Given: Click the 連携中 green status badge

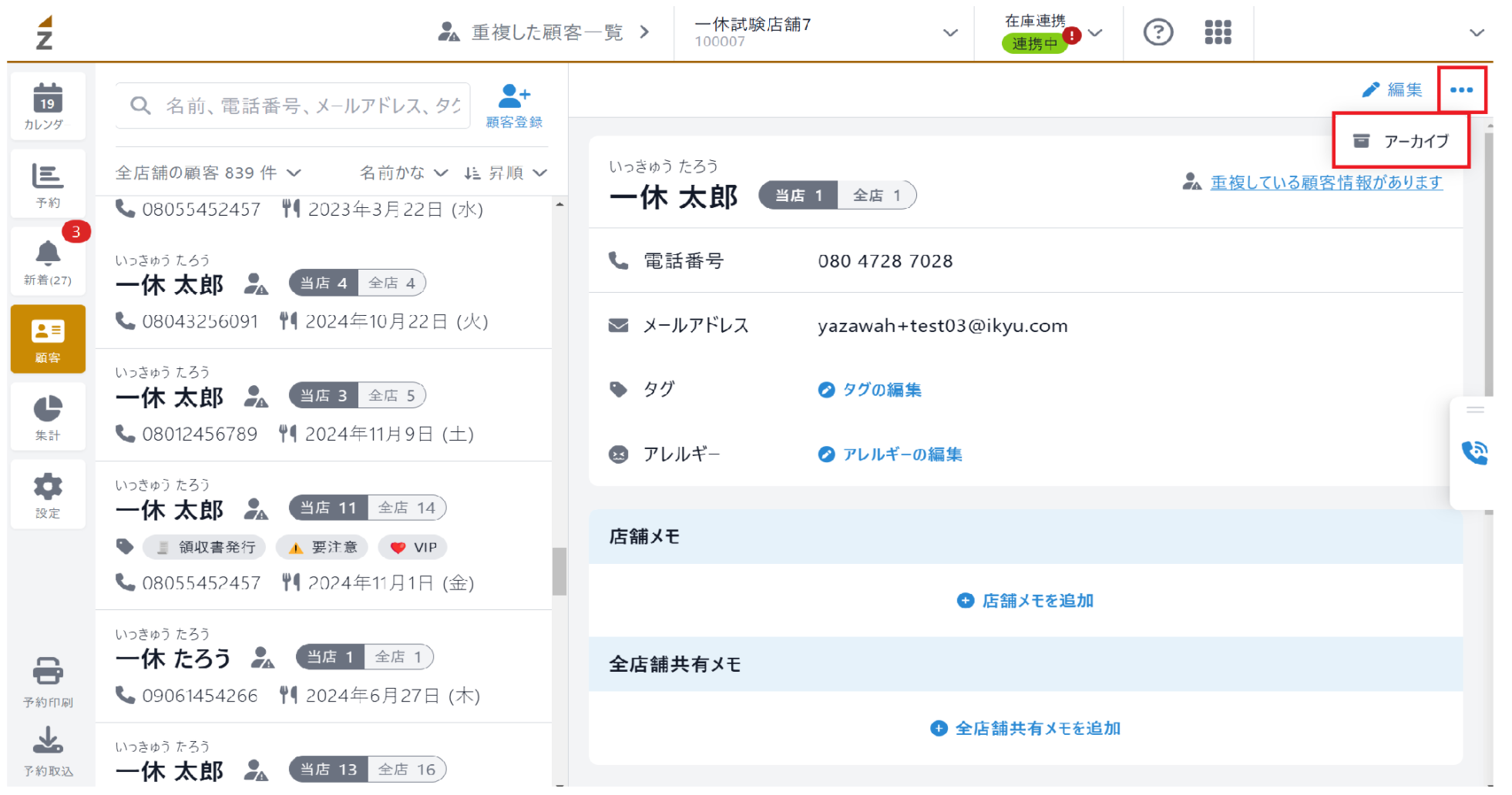Looking at the screenshot, I should tap(1034, 44).
